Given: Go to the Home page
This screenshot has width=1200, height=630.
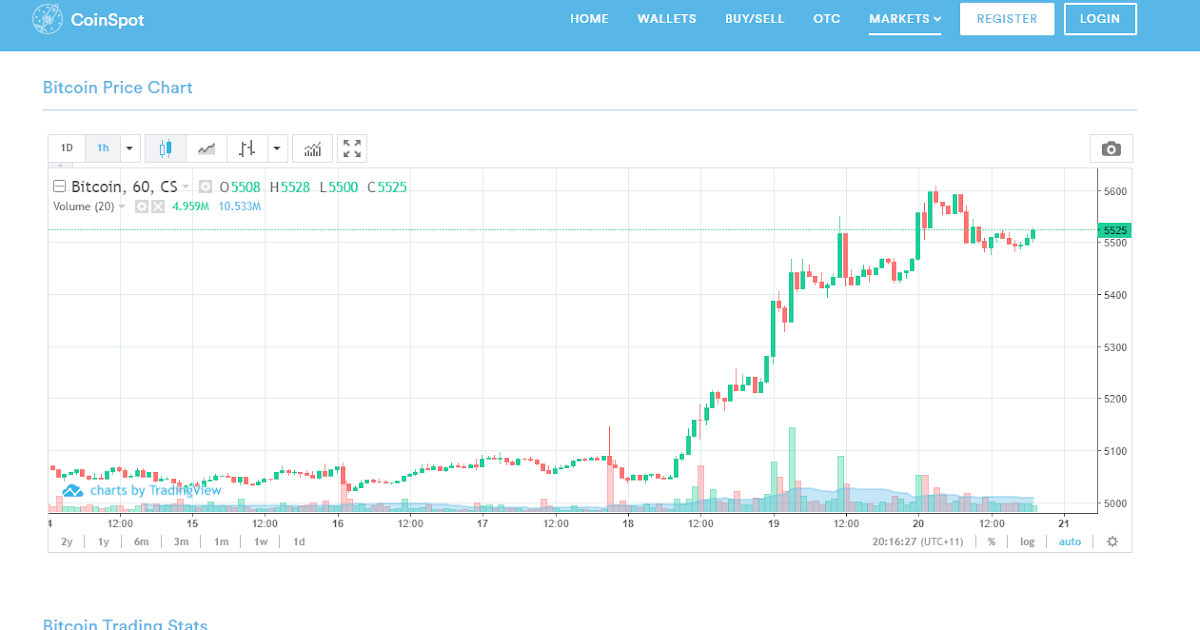Looking at the screenshot, I should point(589,19).
